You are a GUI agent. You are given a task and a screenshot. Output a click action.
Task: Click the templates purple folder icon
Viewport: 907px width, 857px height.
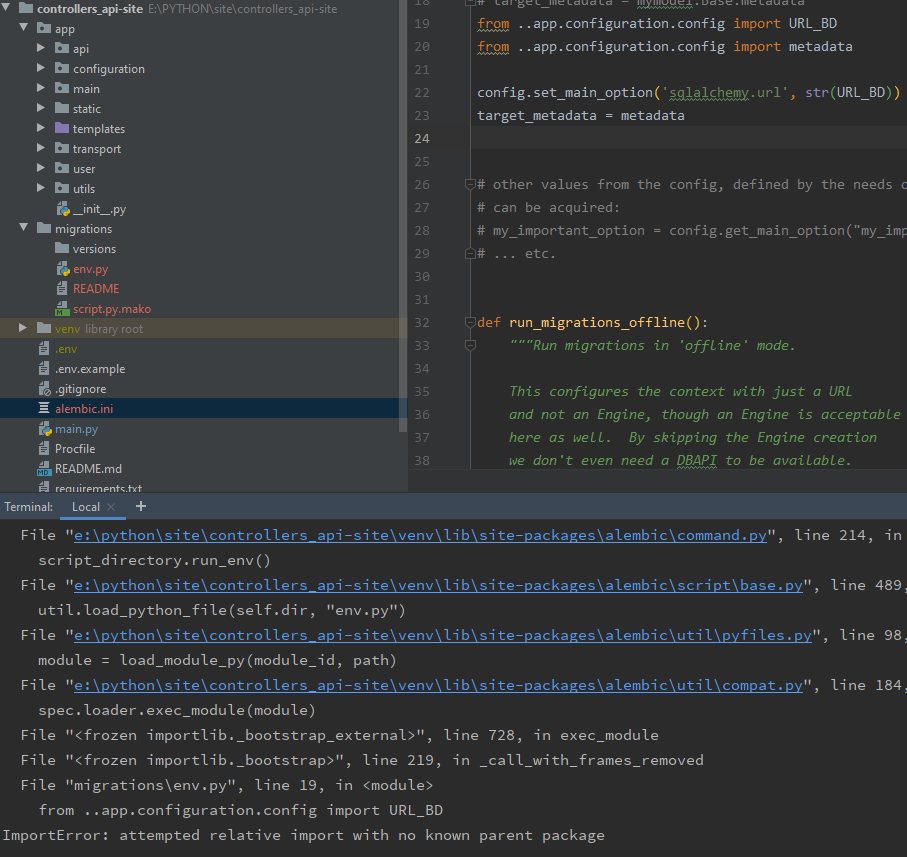[62, 128]
